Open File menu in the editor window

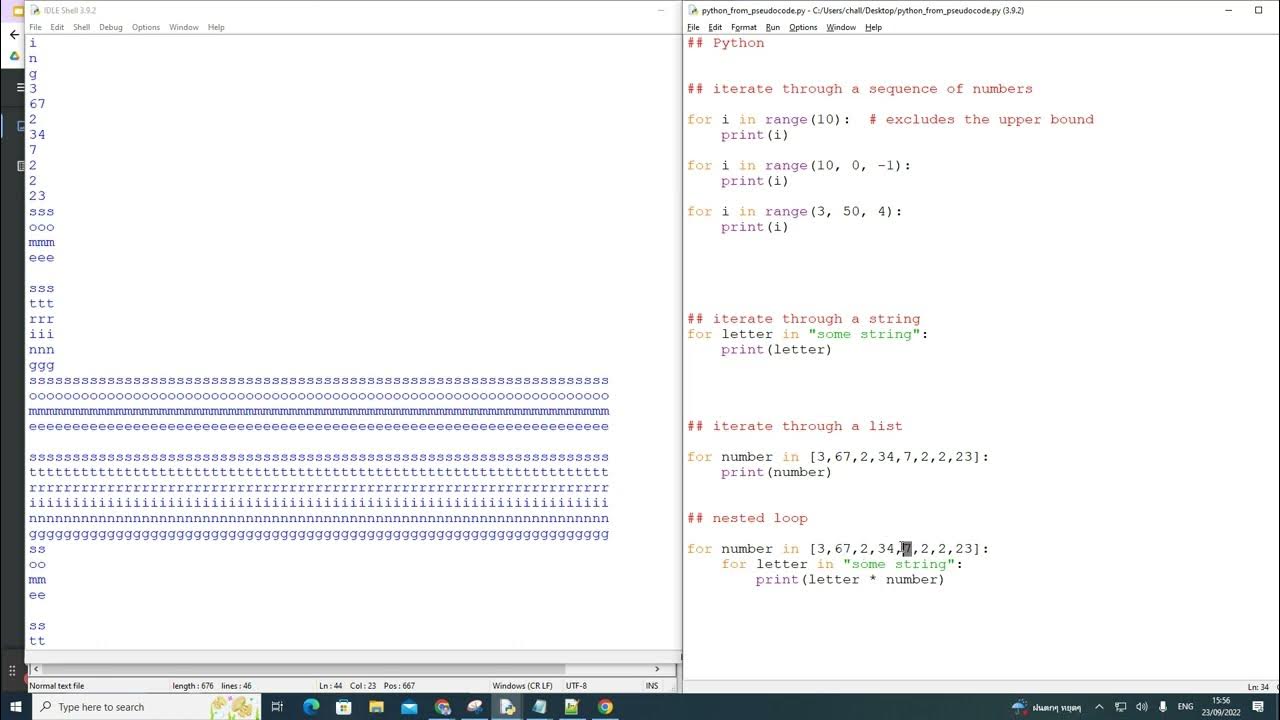(x=693, y=27)
